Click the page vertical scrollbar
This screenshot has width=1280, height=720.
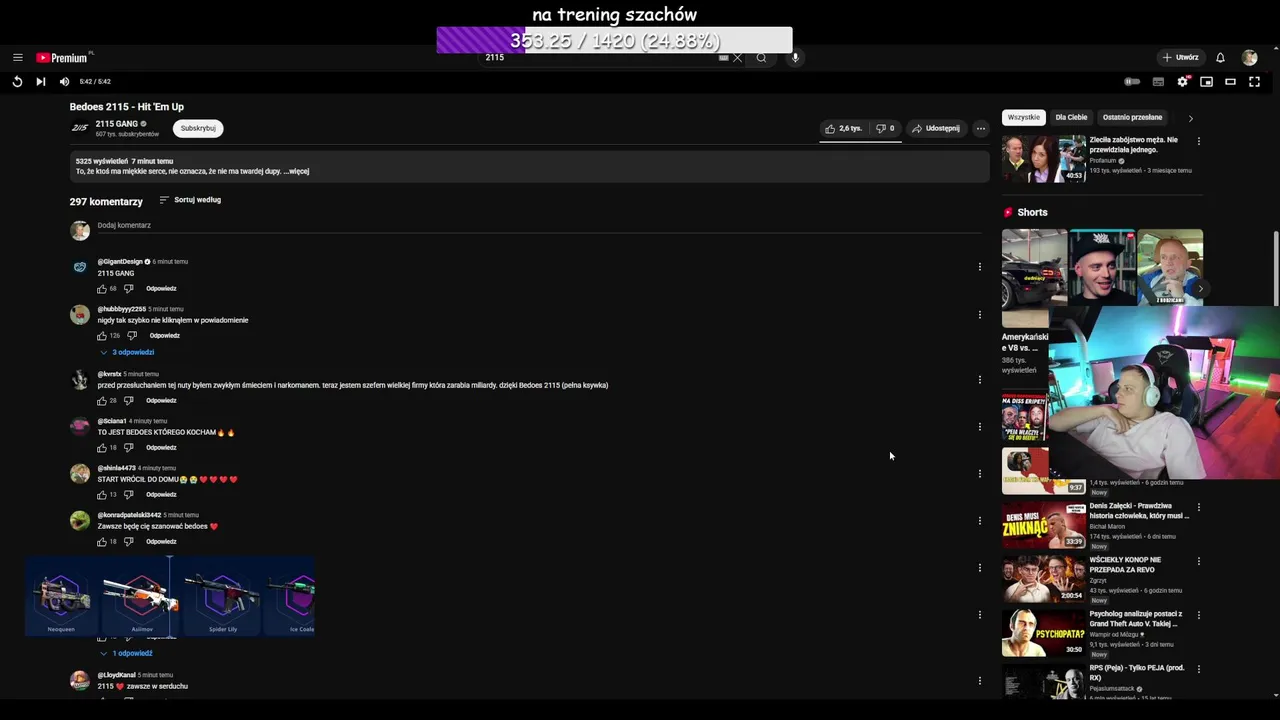point(1275,268)
